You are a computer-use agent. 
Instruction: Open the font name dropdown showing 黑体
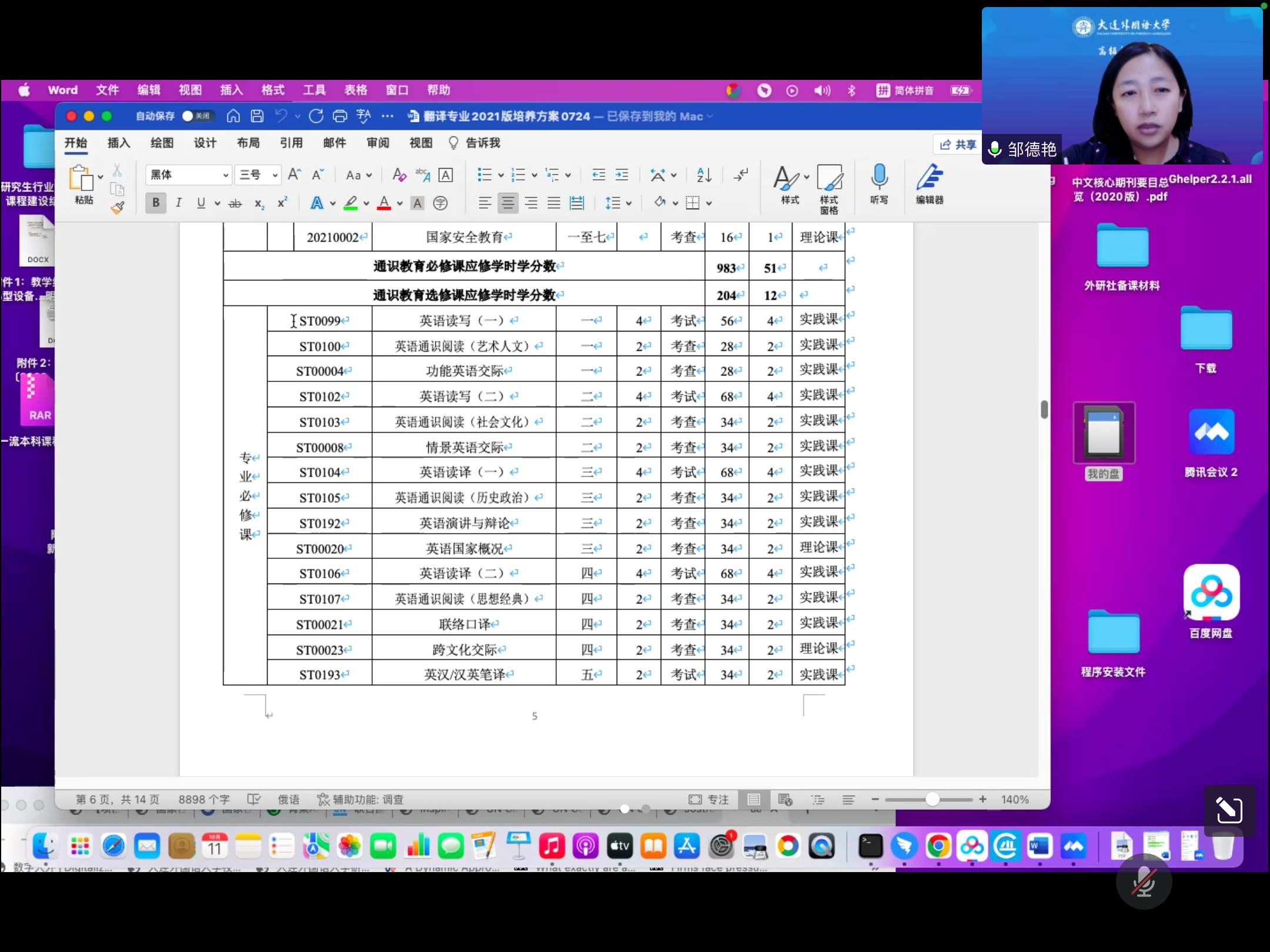pos(189,175)
